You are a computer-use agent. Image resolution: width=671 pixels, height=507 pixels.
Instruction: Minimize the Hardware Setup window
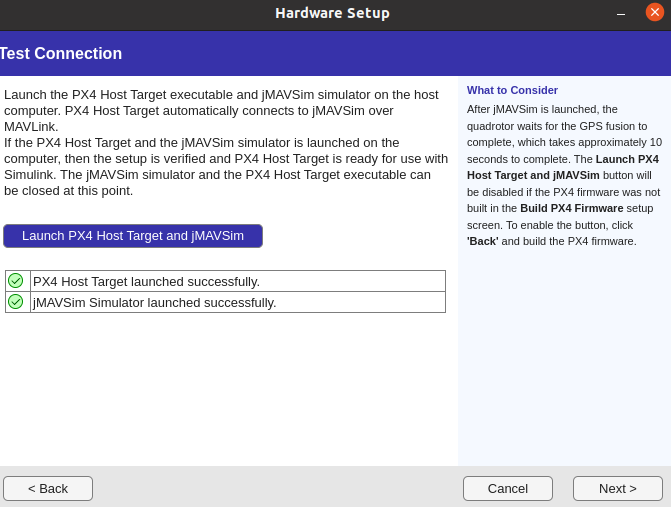tap(621, 14)
